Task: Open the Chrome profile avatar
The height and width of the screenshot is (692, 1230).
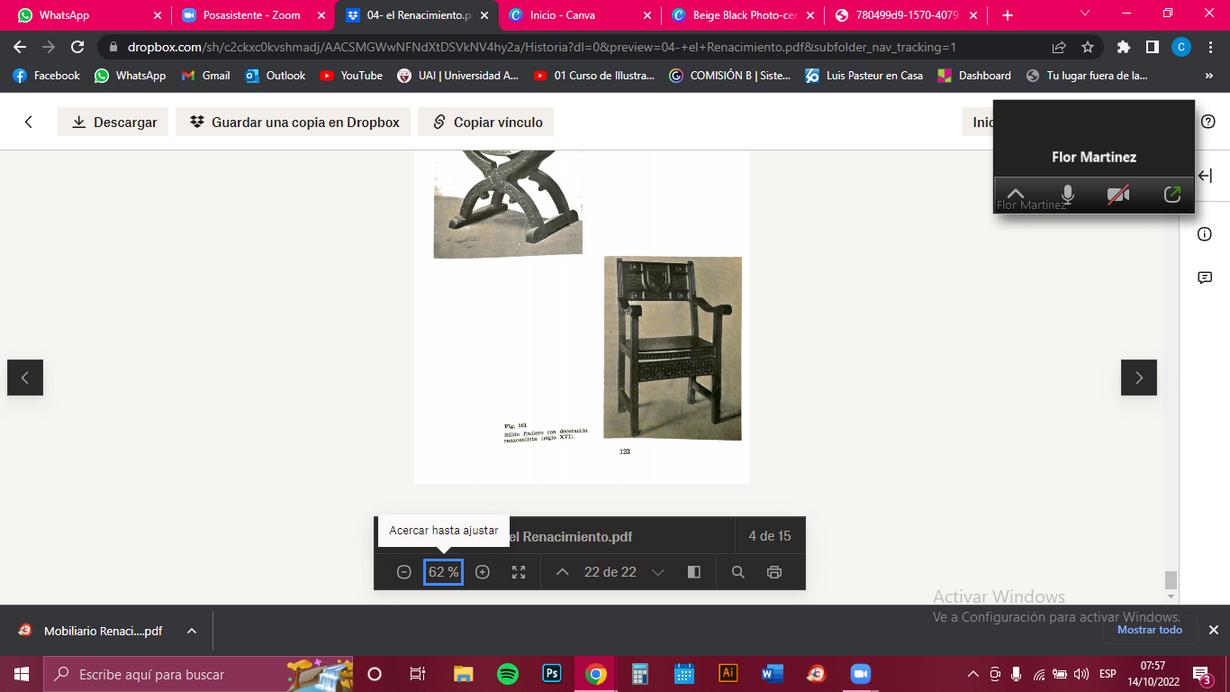Action: [1181, 47]
